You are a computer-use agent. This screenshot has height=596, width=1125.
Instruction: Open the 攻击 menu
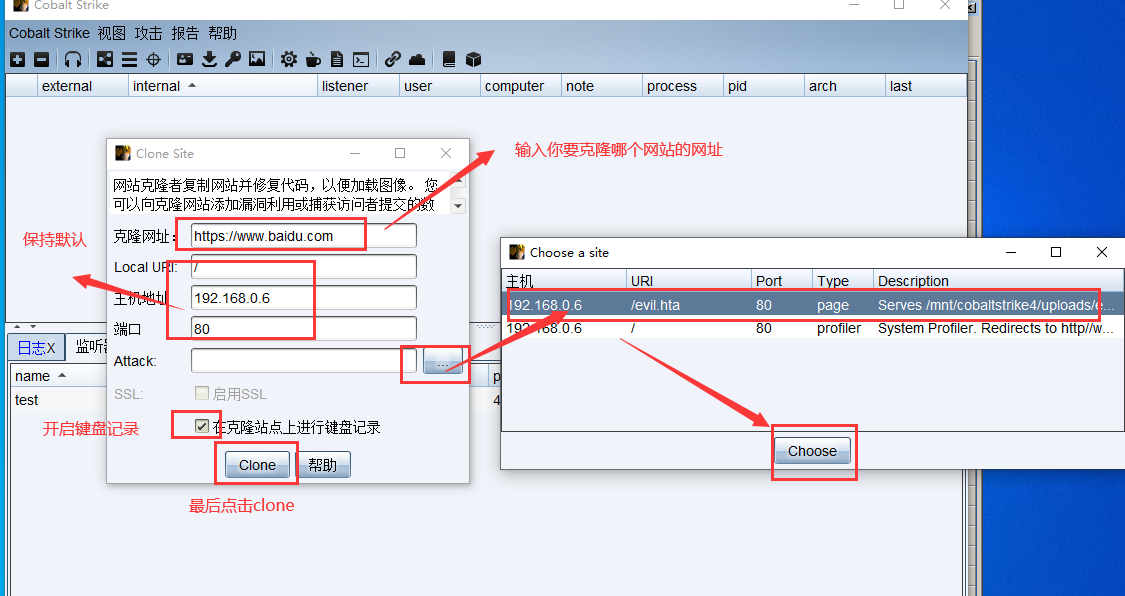pos(148,33)
